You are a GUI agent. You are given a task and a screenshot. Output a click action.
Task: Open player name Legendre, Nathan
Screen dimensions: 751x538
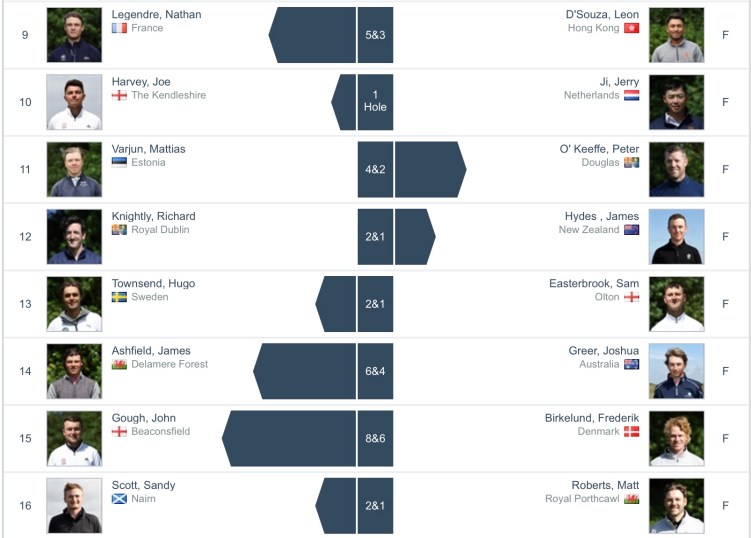pyautogui.click(x=155, y=14)
